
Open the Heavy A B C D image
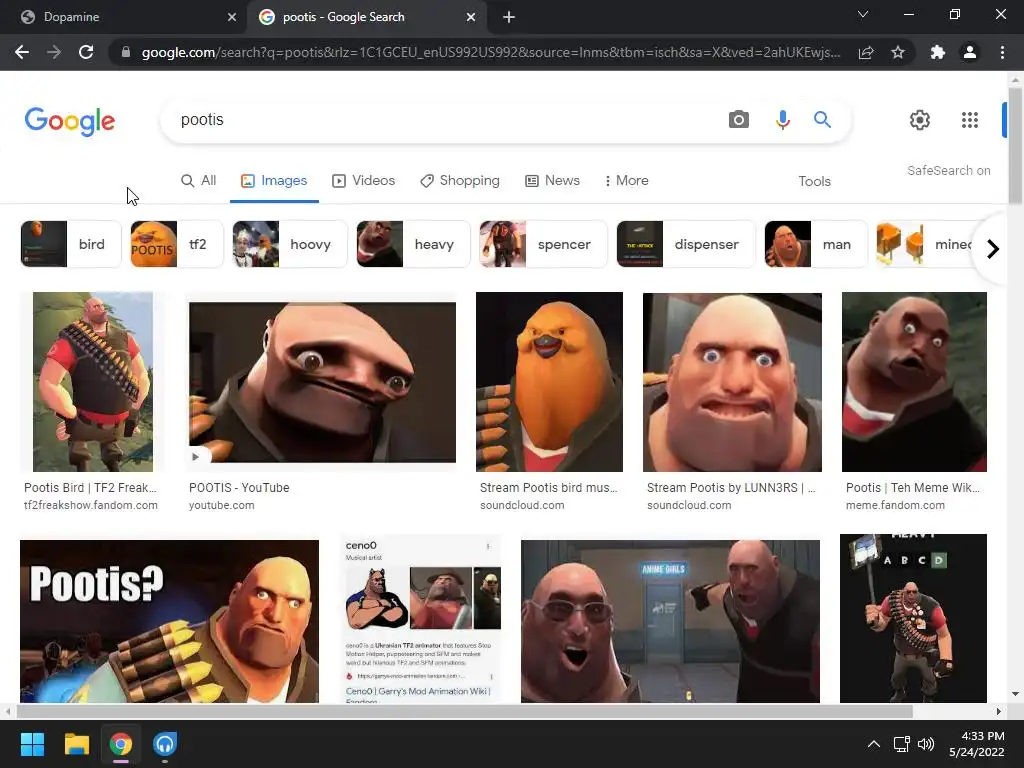[x=913, y=618]
